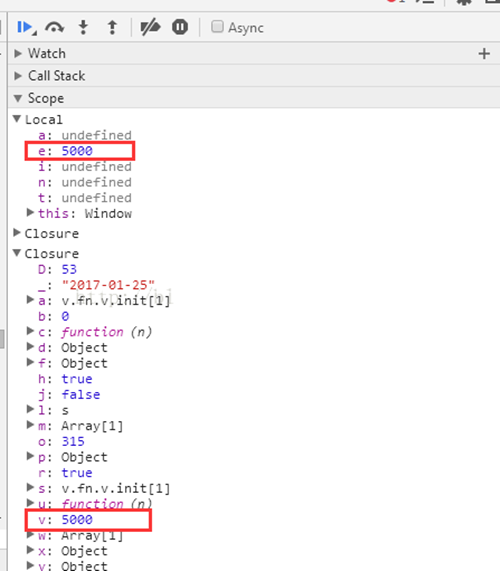Deactivate breakpoints icon

click(x=150, y=27)
